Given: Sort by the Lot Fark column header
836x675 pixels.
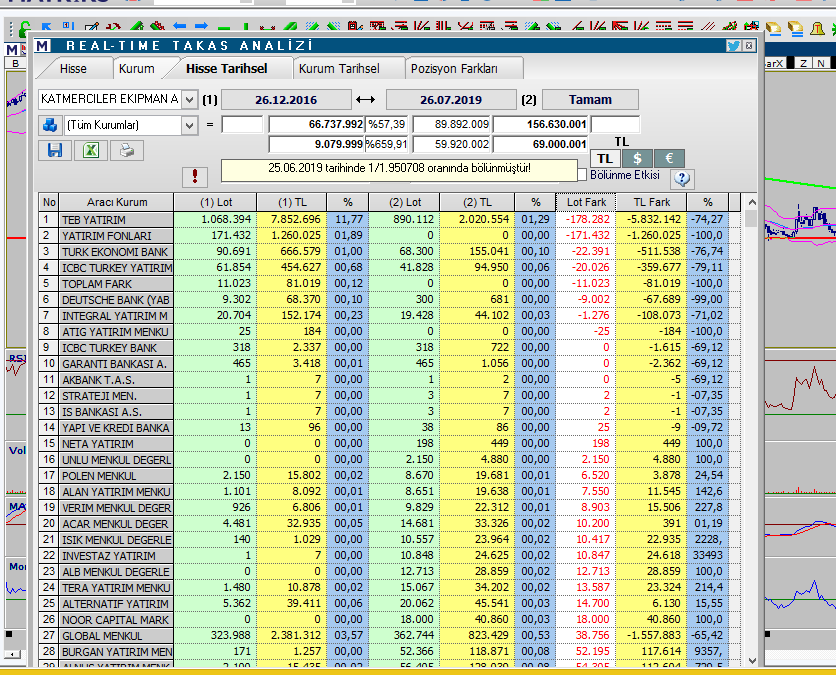Looking at the screenshot, I should (x=586, y=203).
